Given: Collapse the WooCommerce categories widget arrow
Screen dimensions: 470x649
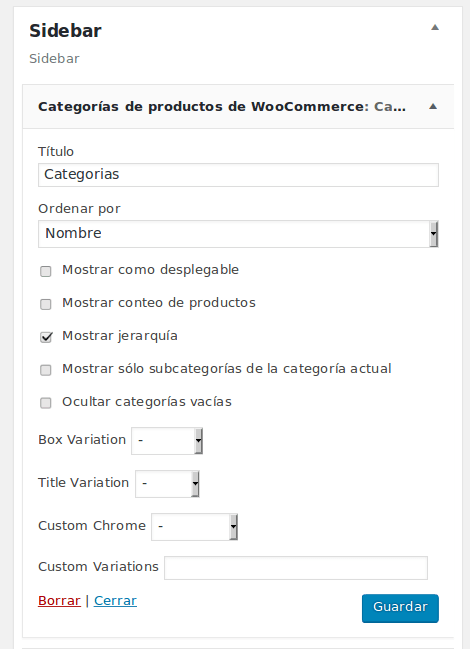Looking at the screenshot, I should pos(433,106).
